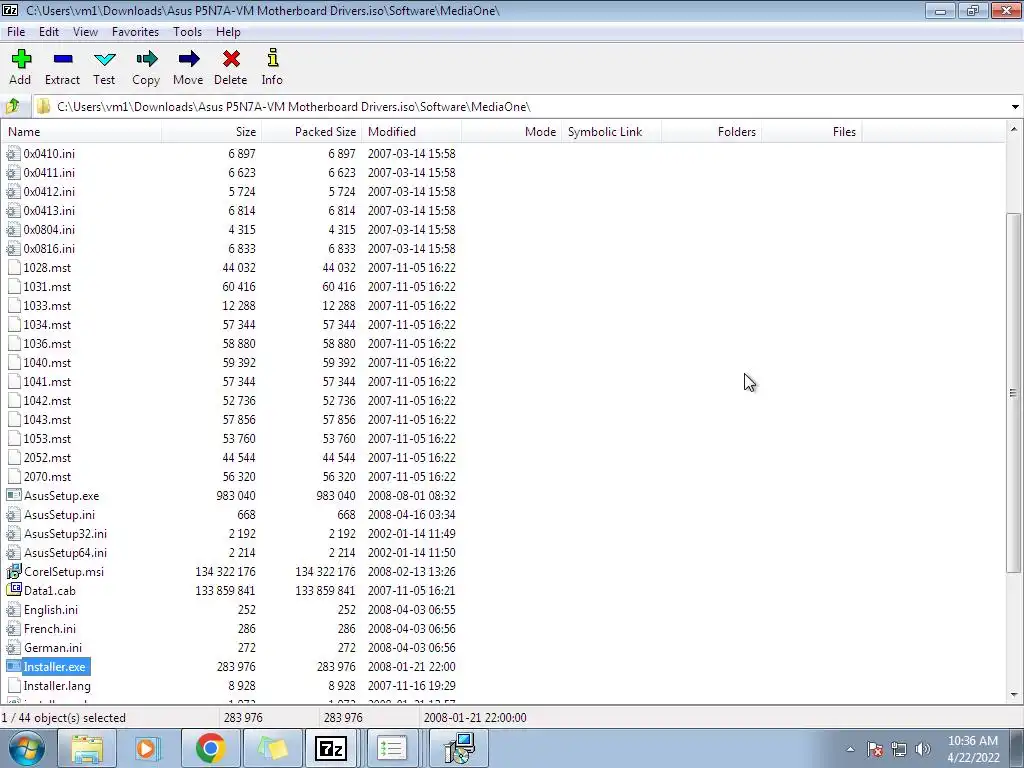Expand the address path dropdown

(1015, 106)
